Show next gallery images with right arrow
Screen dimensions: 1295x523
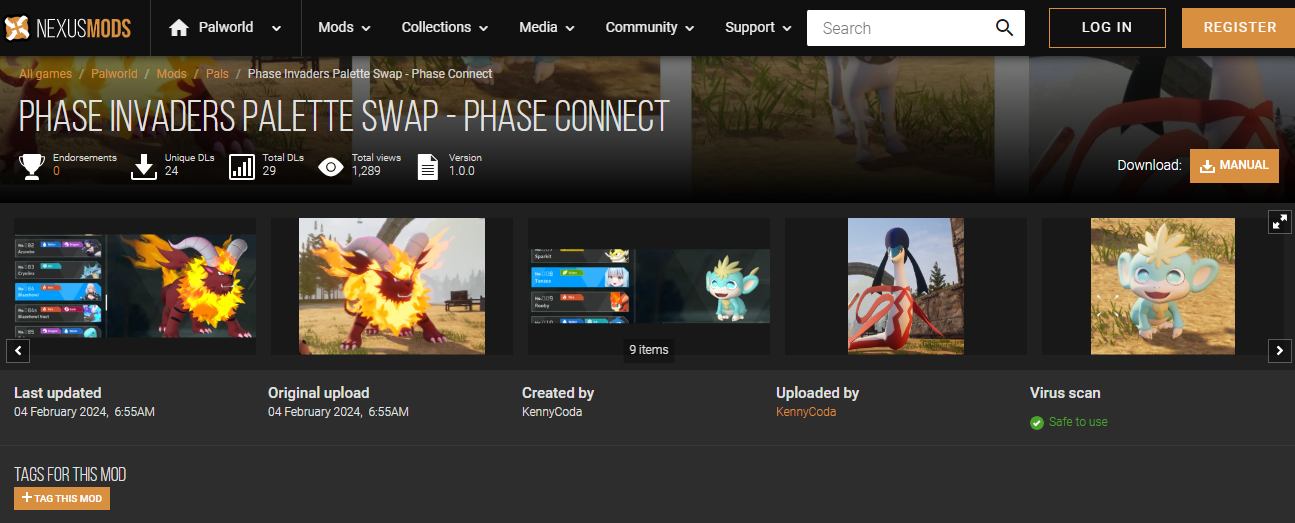coord(1280,351)
